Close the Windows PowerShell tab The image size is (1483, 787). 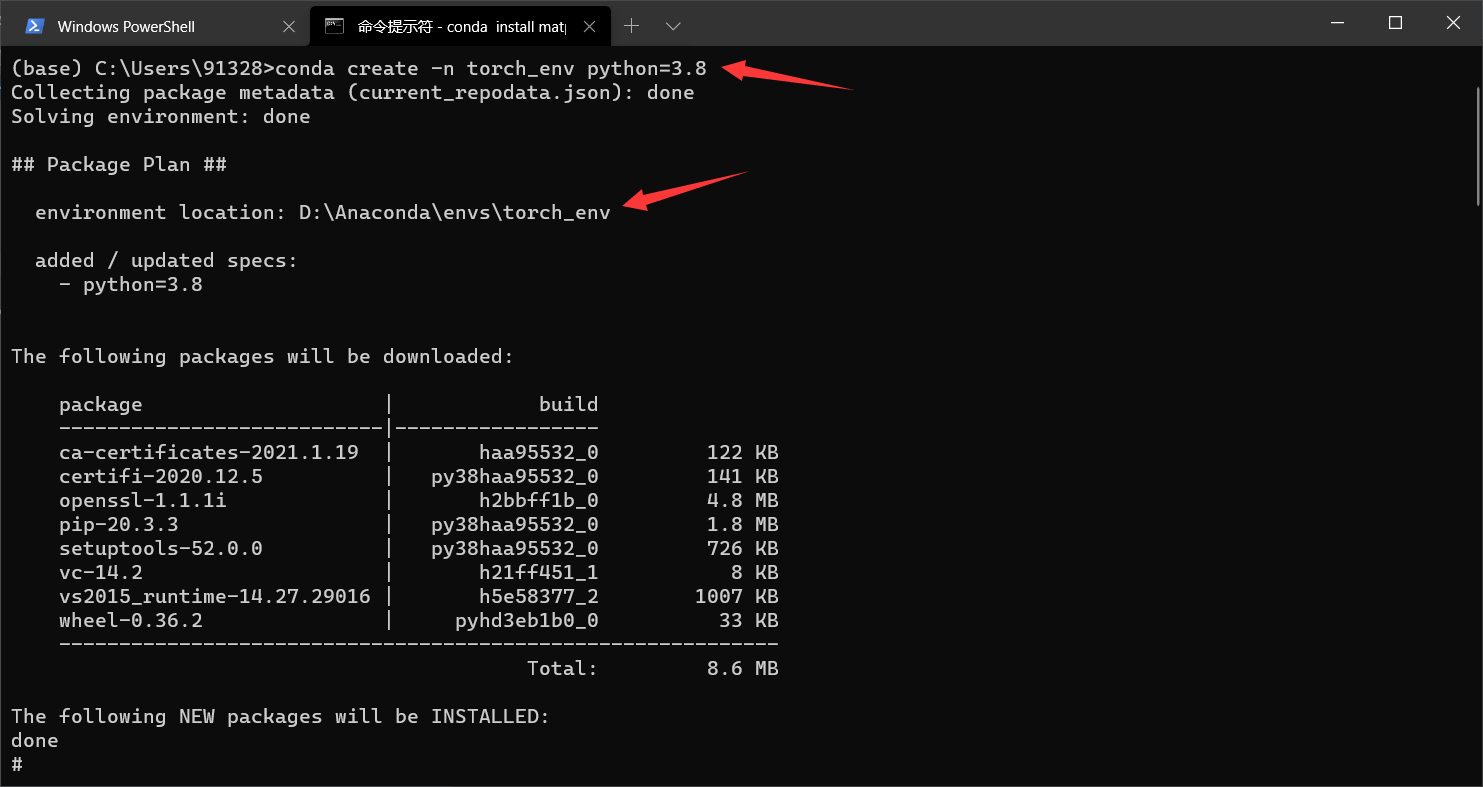[289, 27]
